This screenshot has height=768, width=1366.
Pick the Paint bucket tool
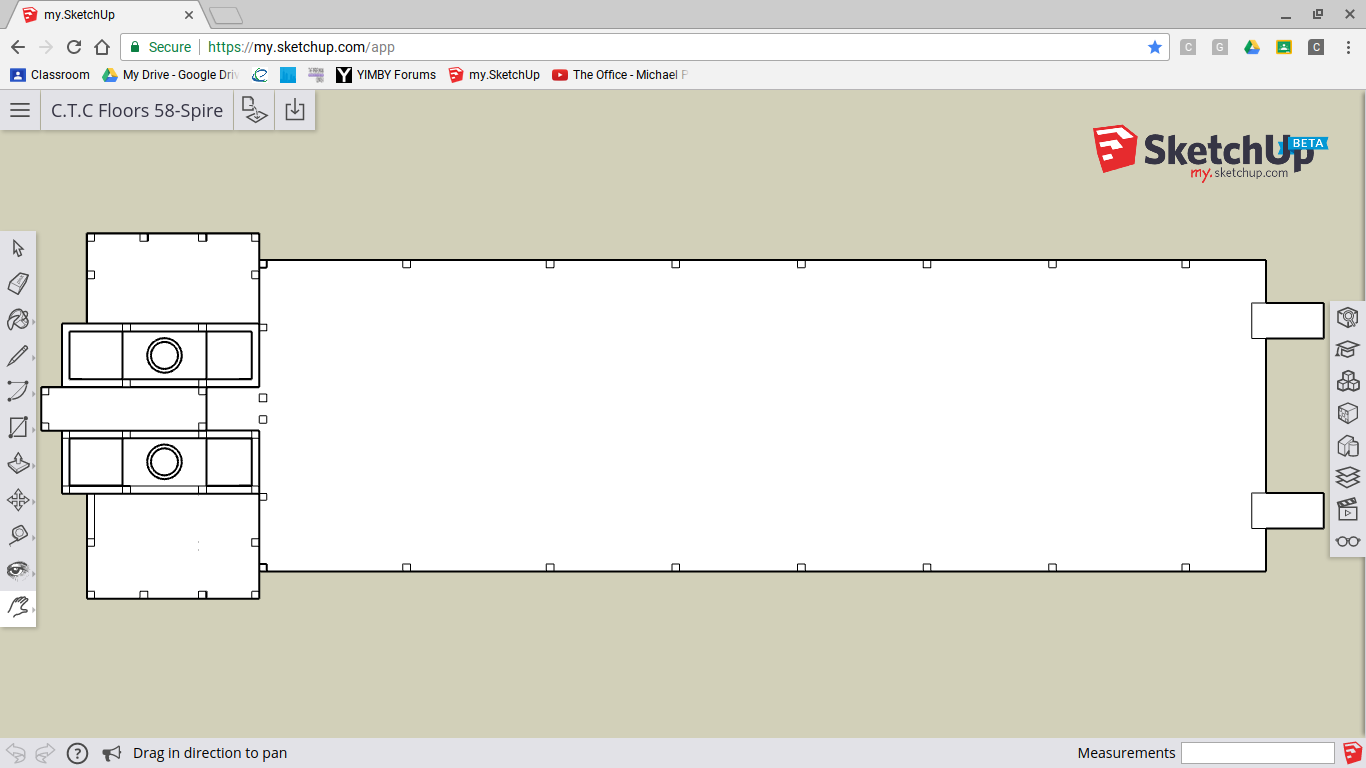[x=18, y=320]
